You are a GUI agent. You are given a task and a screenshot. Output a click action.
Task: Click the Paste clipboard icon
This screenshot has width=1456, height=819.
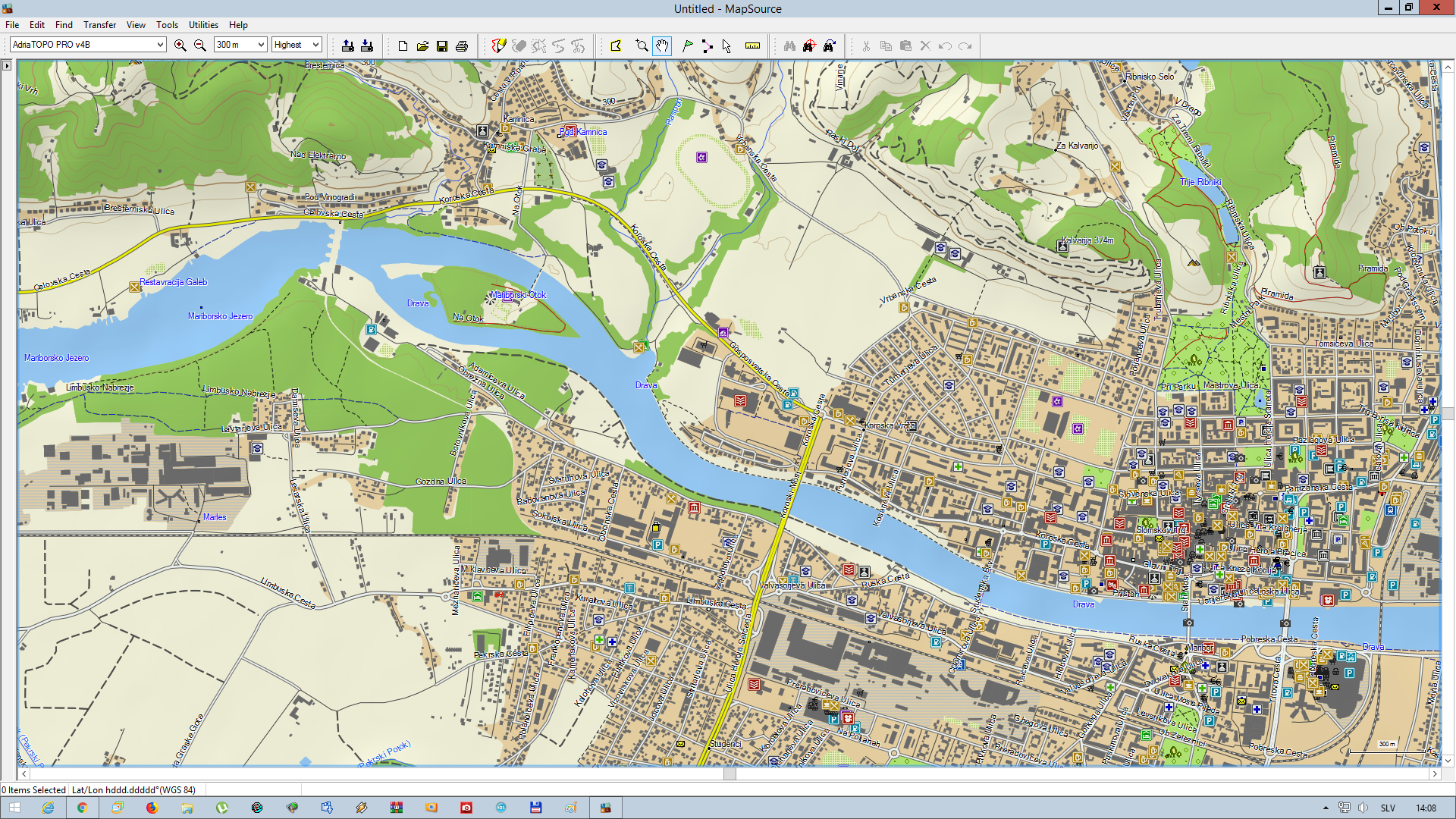click(905, 45)
